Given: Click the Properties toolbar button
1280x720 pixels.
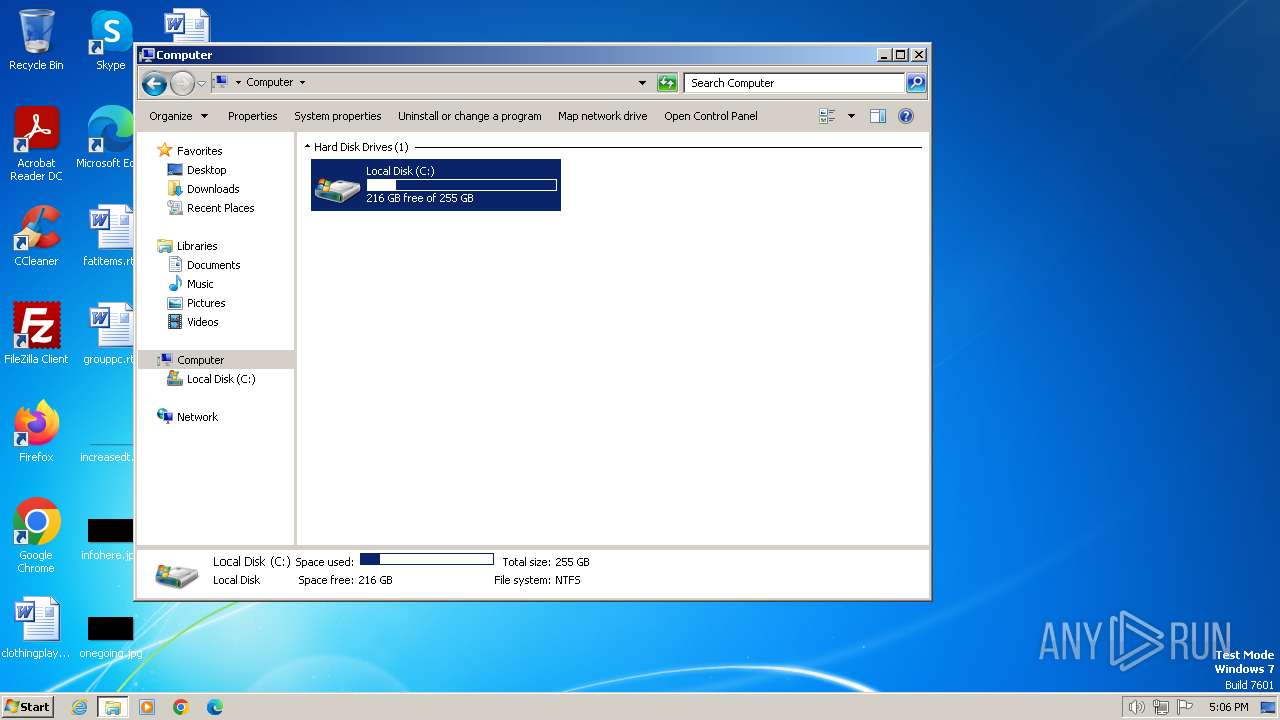Looking at the screenshot, I should click(x=252, y=116).
